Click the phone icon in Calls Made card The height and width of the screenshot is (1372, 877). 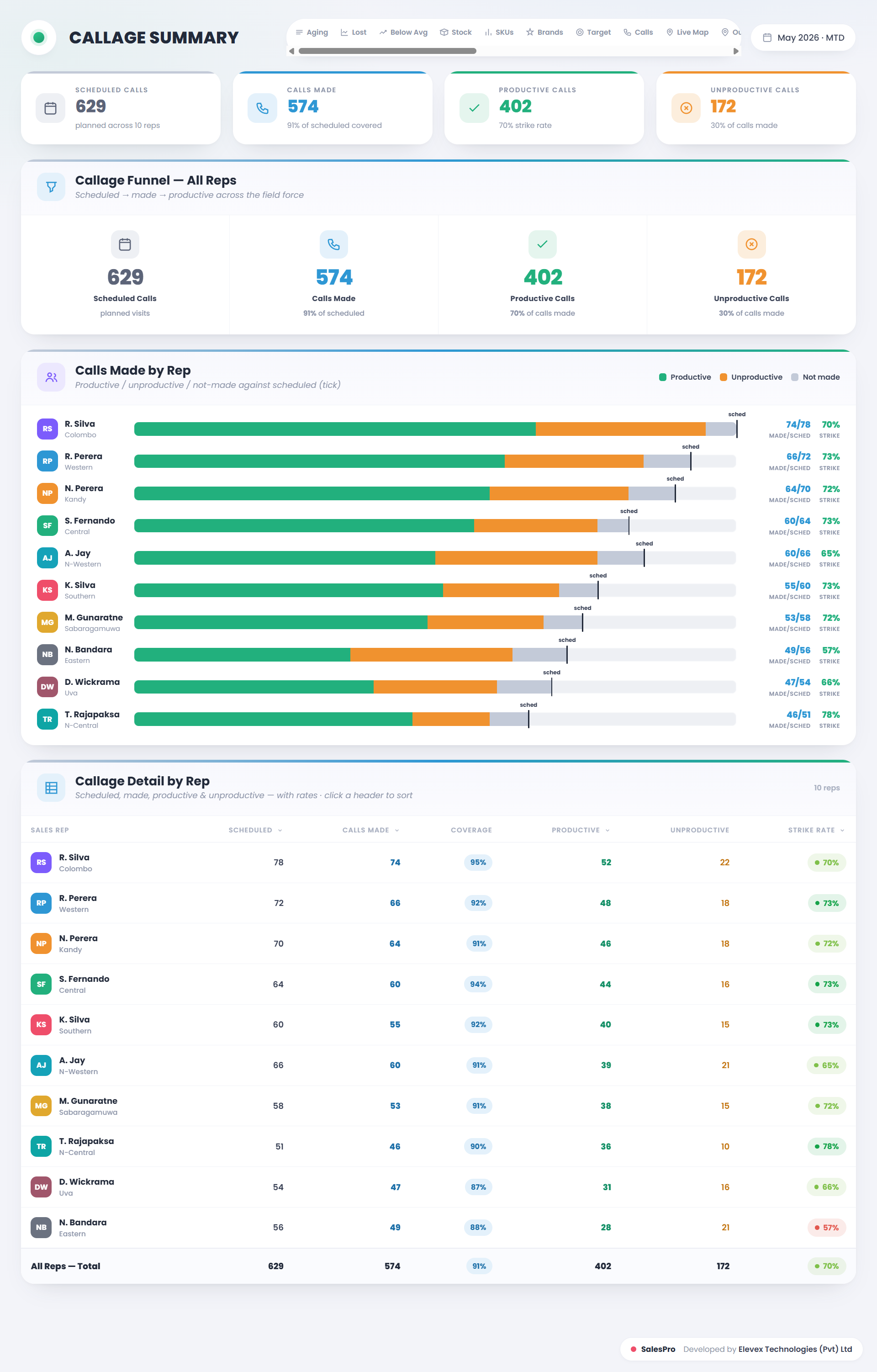pyautogui.click(x=263, y=108)
